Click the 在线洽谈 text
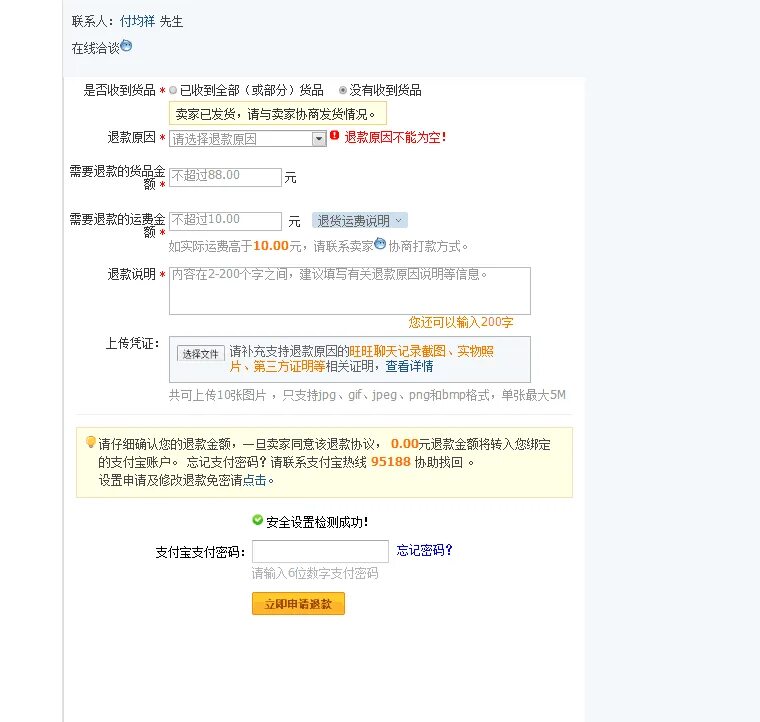Screen dimensions: 760x722 tap(95, 48)
